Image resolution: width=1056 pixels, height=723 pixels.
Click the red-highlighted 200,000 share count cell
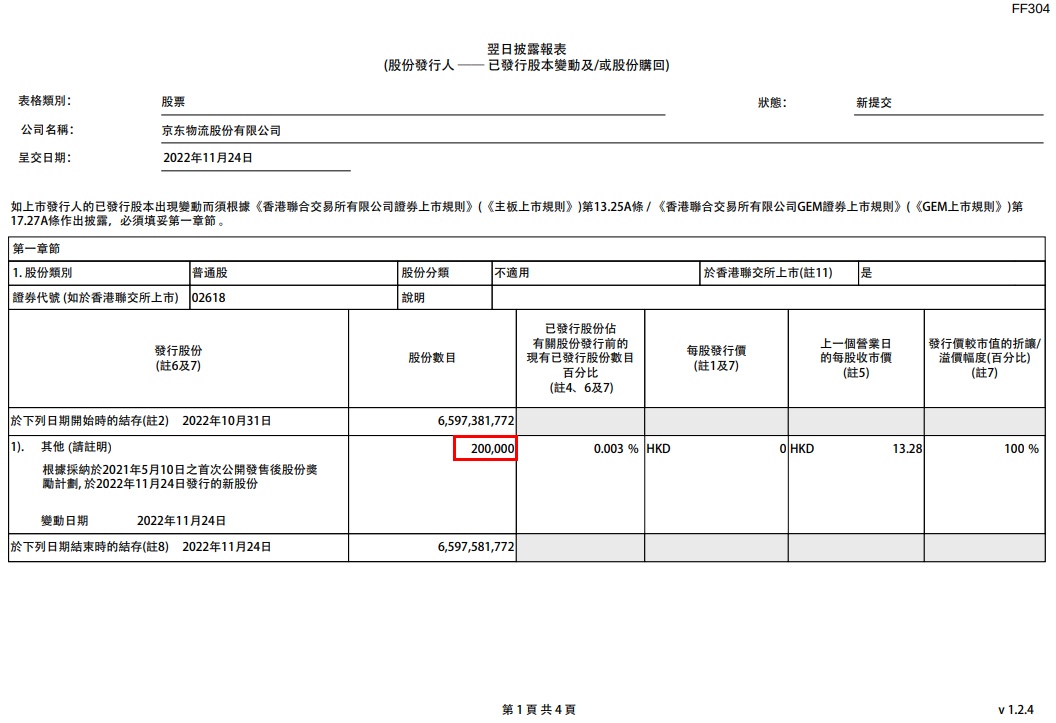point(485,450)
